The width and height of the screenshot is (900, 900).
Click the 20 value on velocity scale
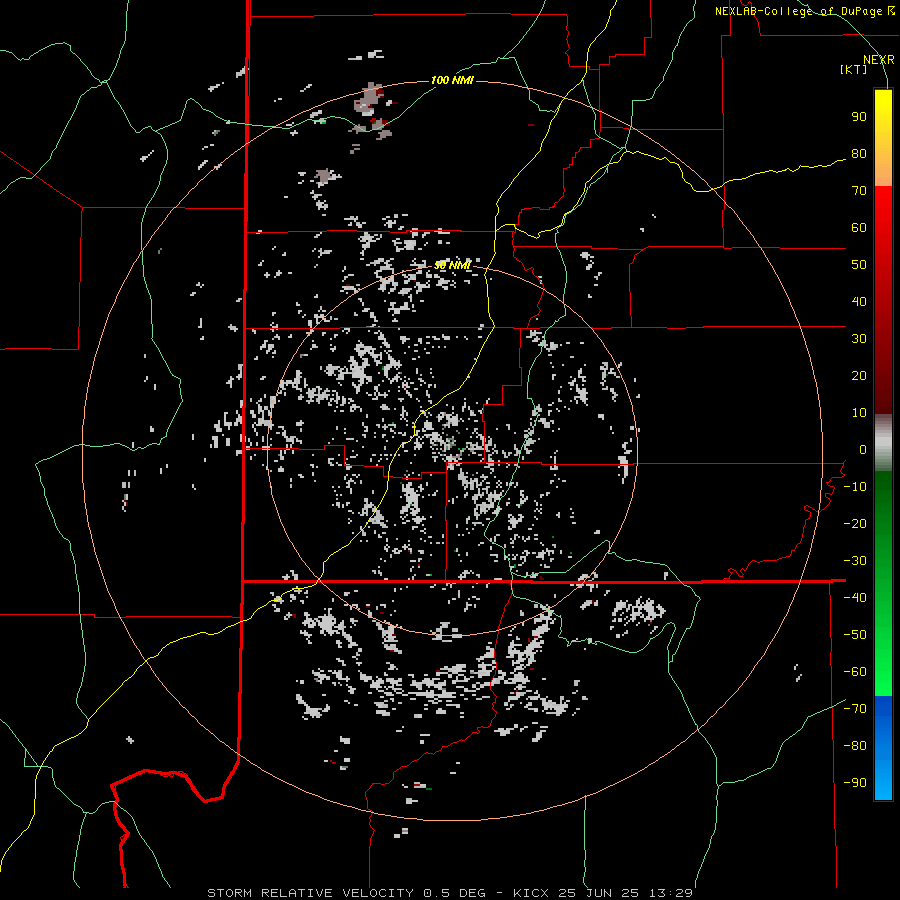tap(859, 375)
